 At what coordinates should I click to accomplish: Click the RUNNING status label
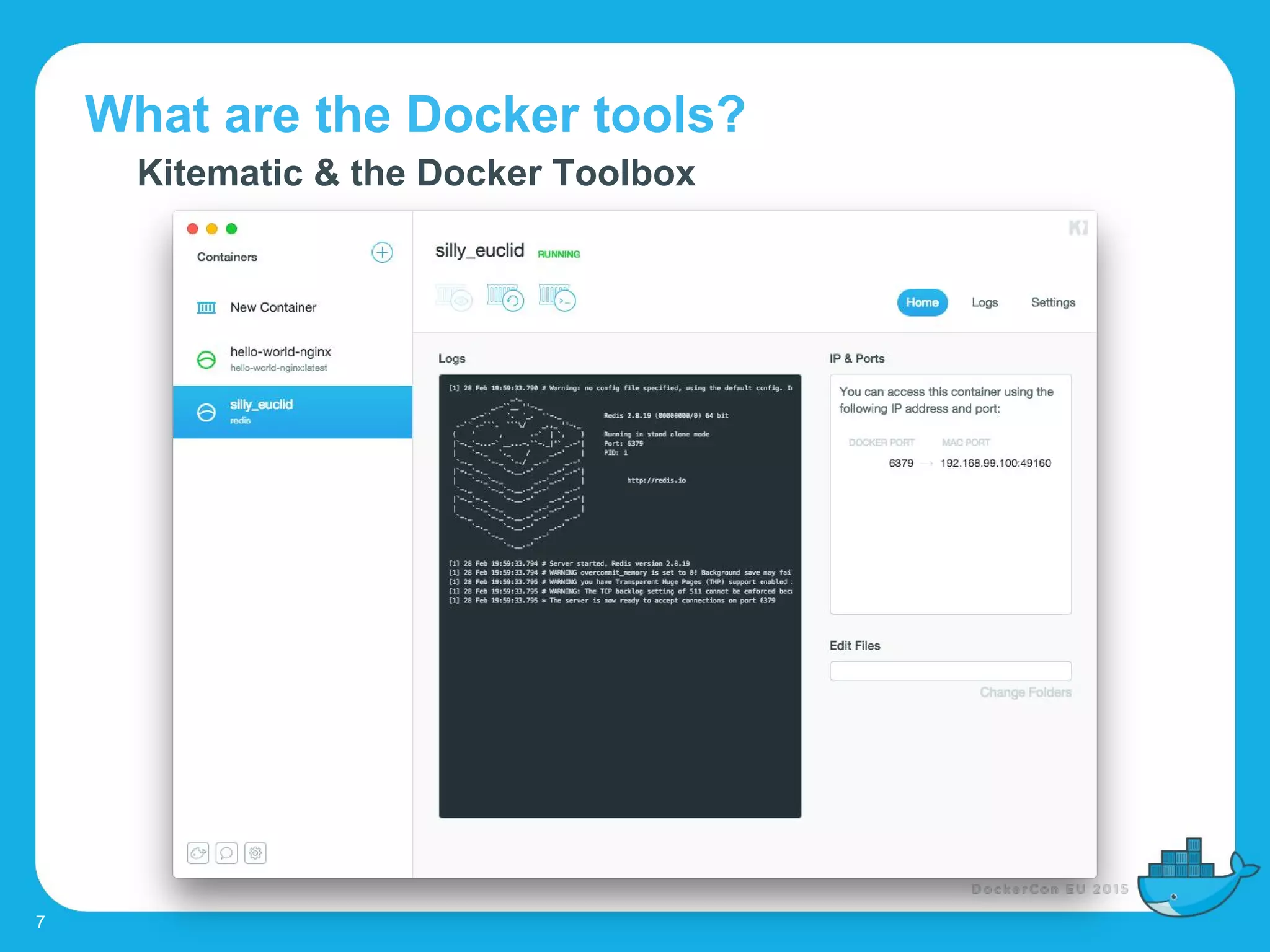coord(558,254)
